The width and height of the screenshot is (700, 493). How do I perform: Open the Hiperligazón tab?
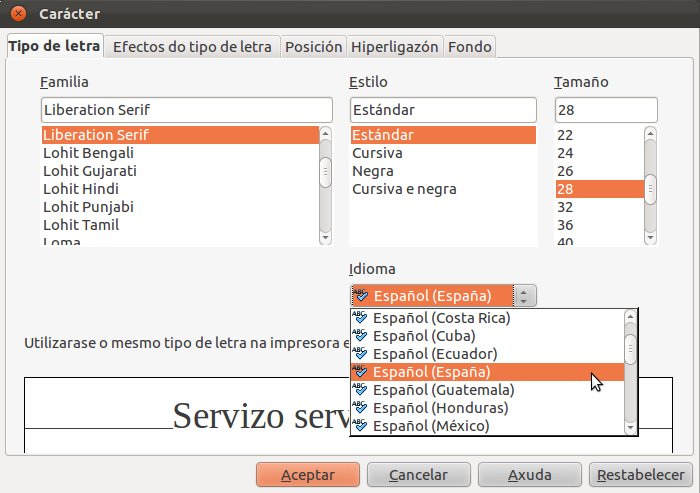point(395,47)
